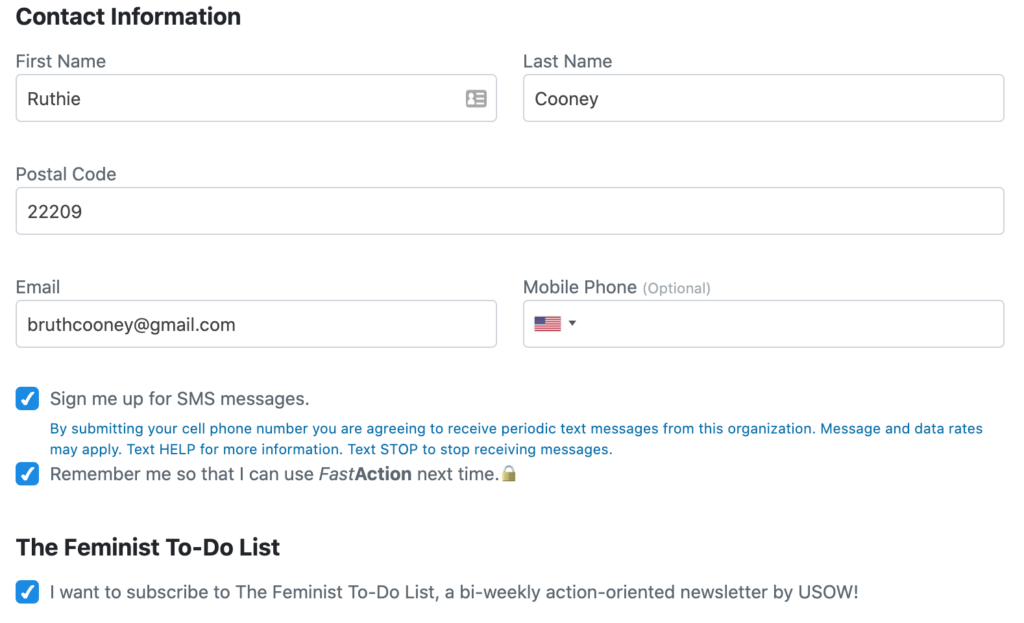Click the First Name field containing Ruthie
This screenshot has width=1024, height=623.
(x=240, y=98)
